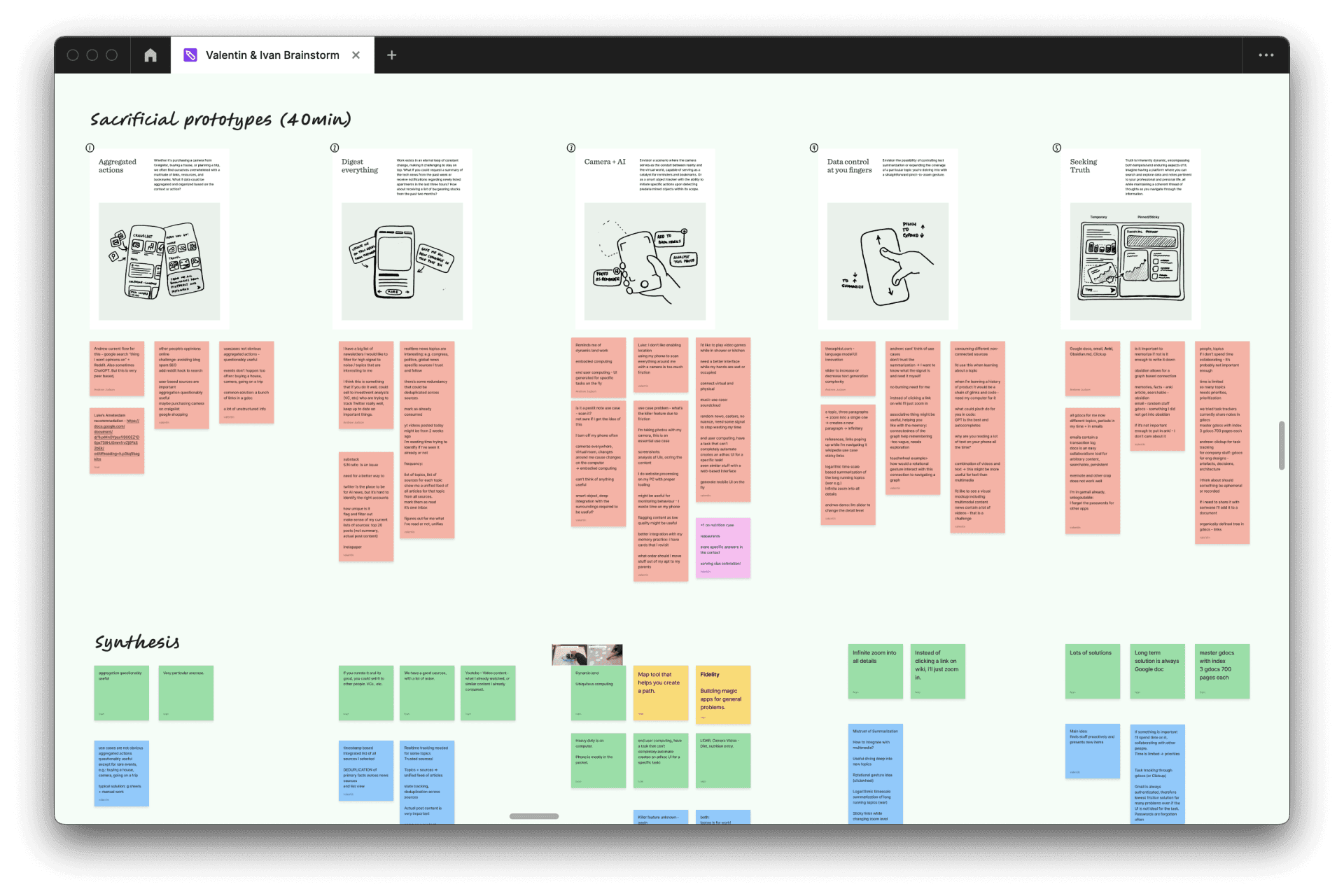Click the FigJam file icon on tab
The height and width of the screenshot is (896, 1344).
coord(190,55)
